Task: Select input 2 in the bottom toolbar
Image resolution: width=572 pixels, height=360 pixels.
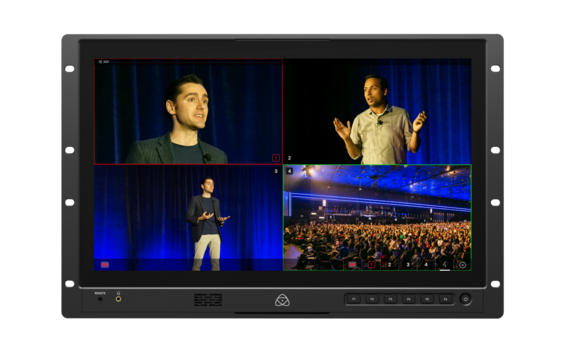Action: 390,265
